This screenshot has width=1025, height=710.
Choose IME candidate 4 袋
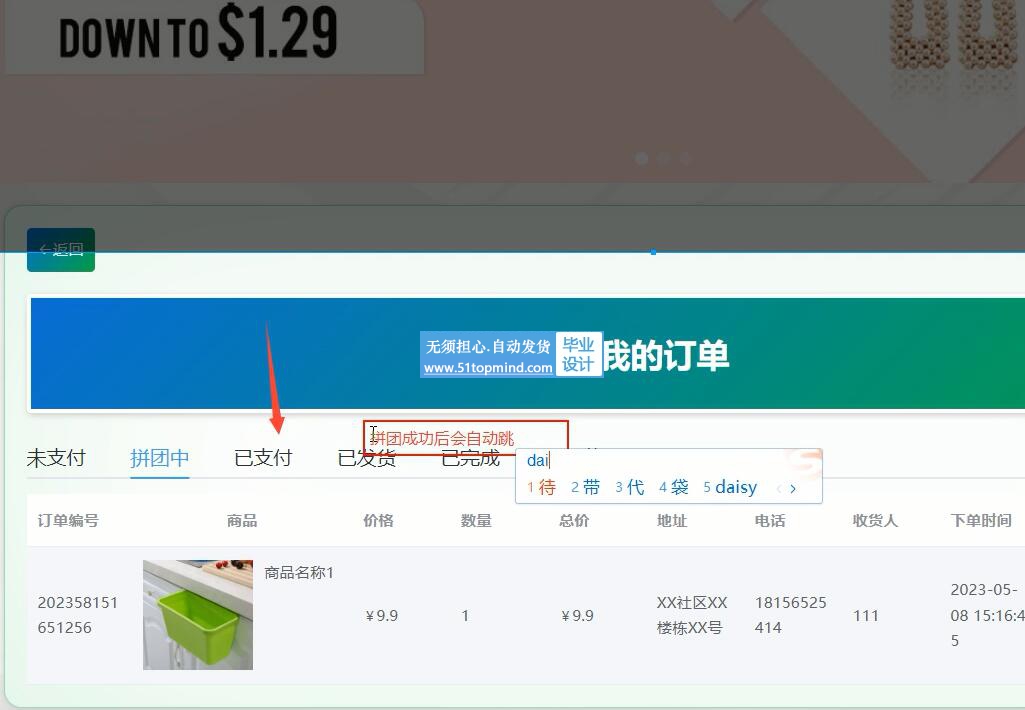[674, 488]
